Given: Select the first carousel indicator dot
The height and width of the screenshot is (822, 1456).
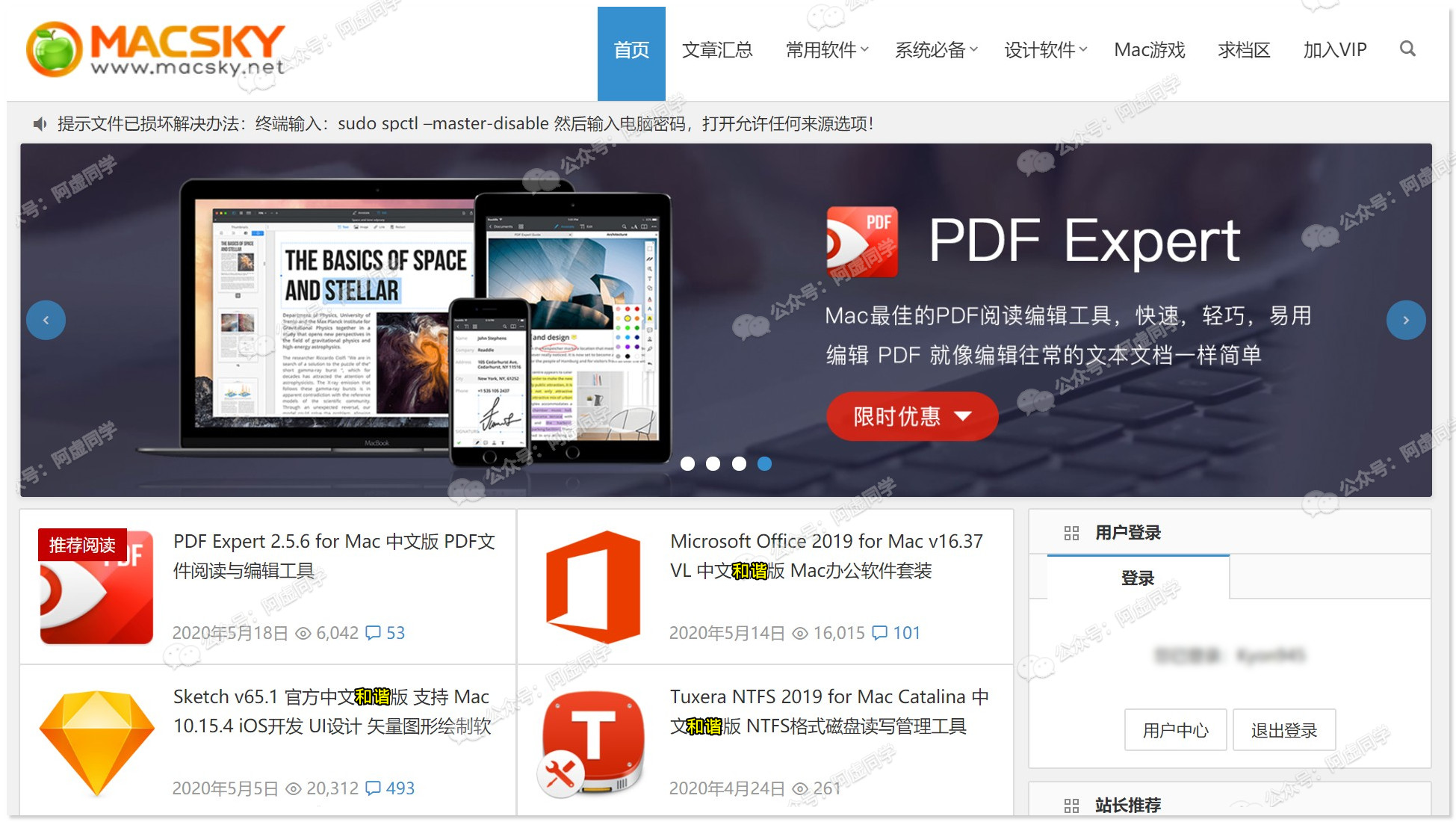Looking at the screenshot, I should (687, 464).
